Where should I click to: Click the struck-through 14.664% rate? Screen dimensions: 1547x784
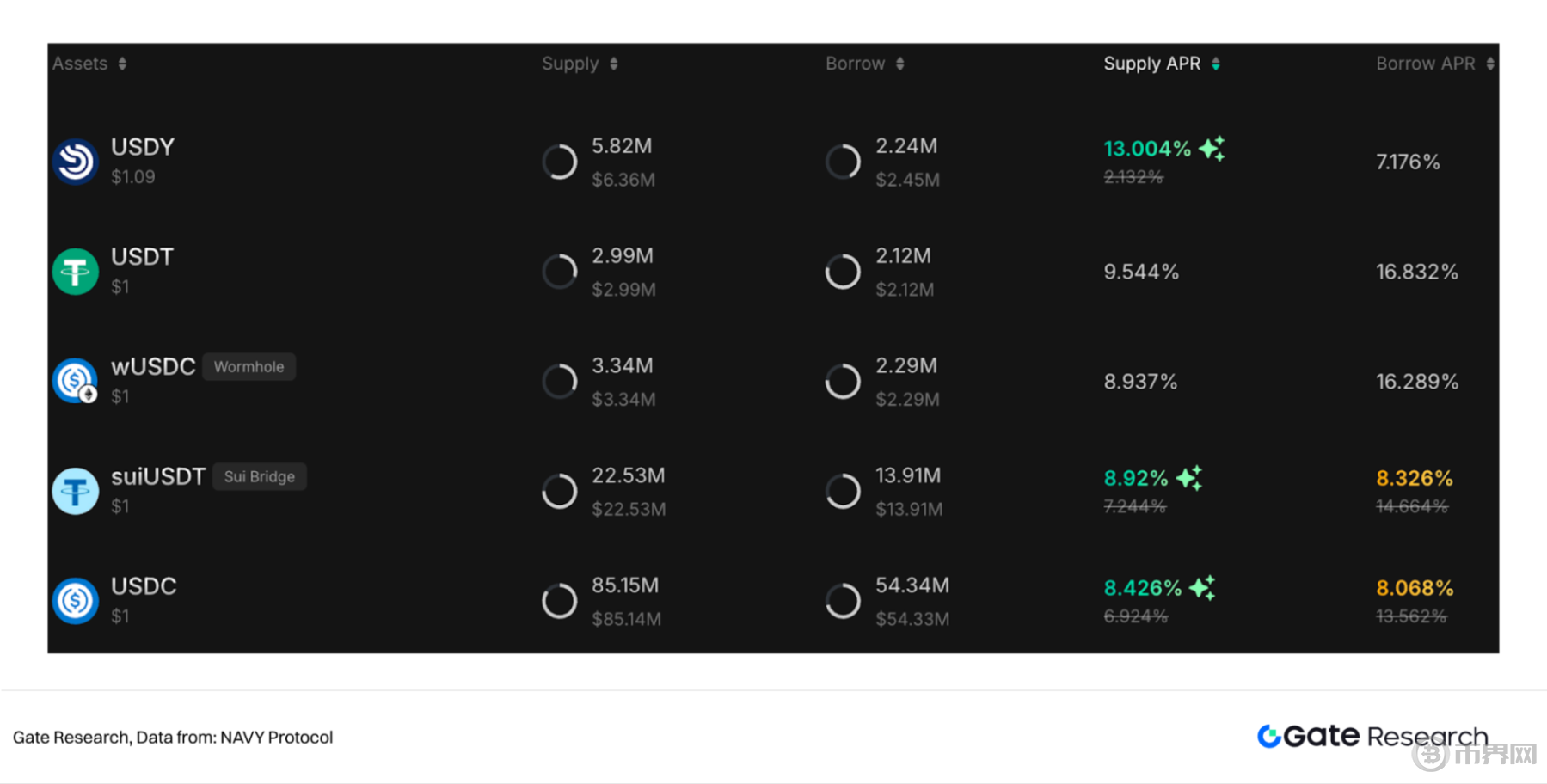pos(1412,506)
